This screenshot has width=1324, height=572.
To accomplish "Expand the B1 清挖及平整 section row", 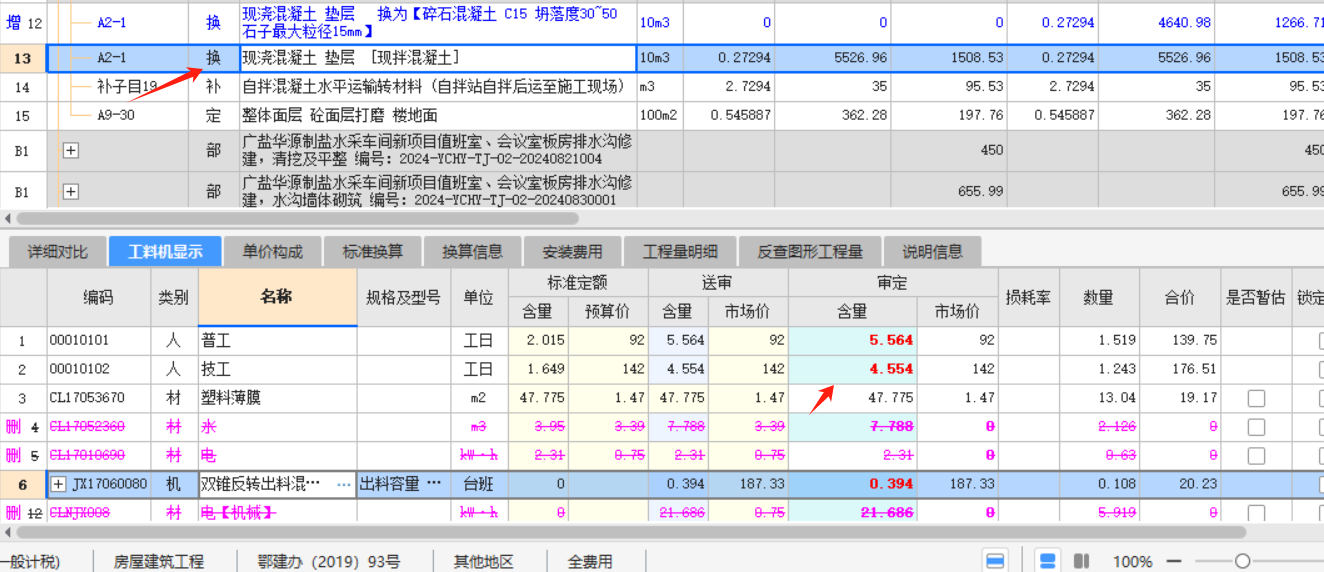I will pyautogui.click(x=70, y=150).
